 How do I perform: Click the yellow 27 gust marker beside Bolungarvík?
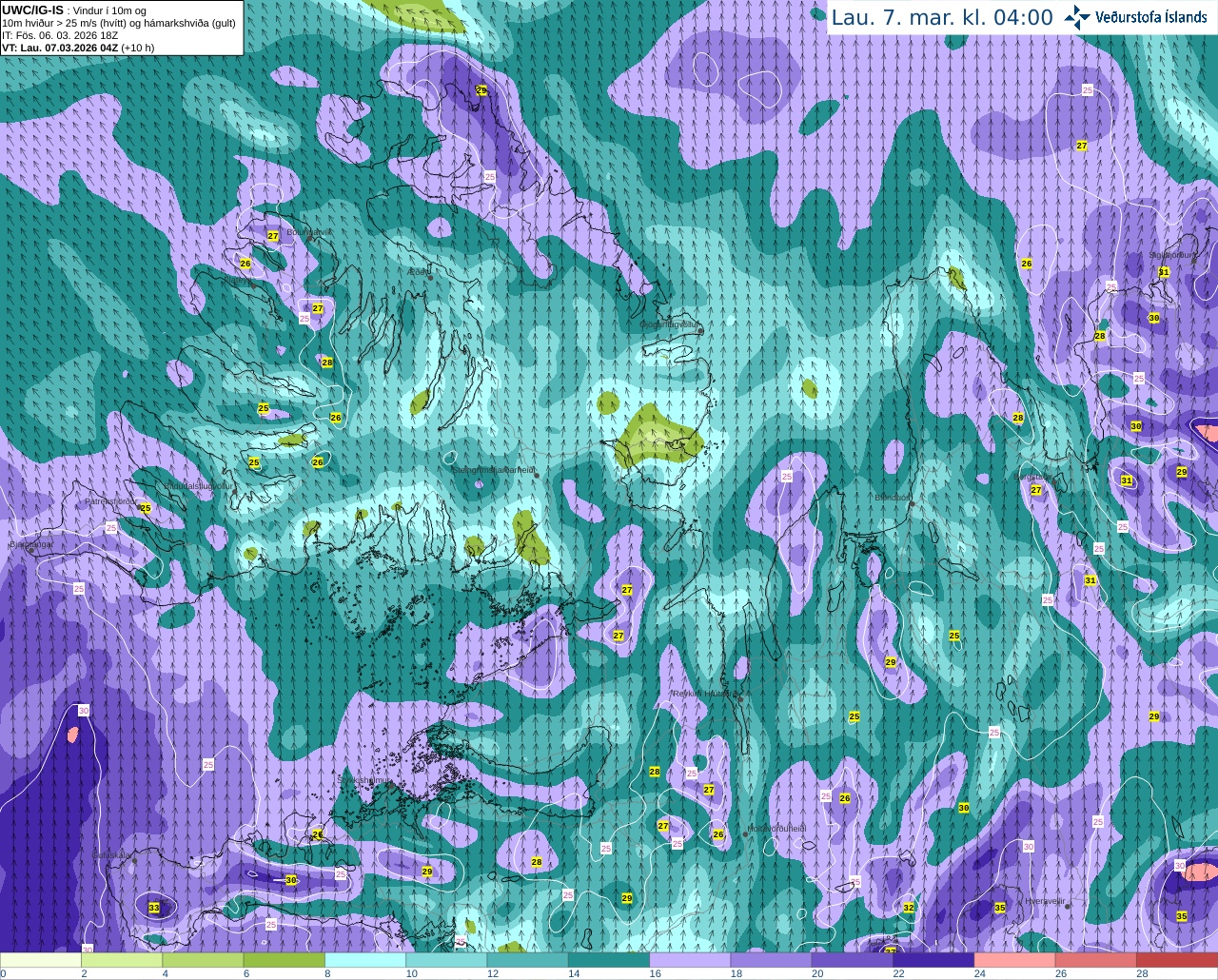pos(273,236)
